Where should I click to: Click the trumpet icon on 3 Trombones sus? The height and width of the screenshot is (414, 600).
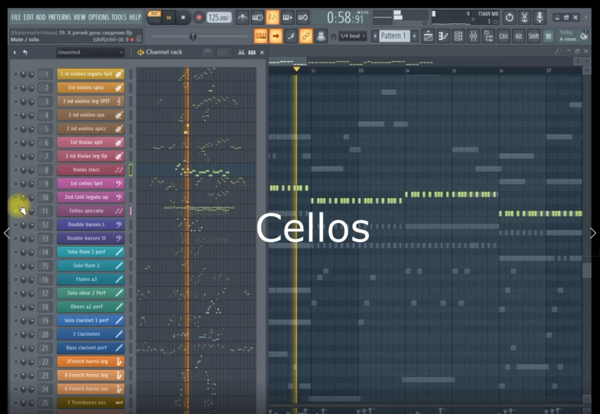pos(118,402)
